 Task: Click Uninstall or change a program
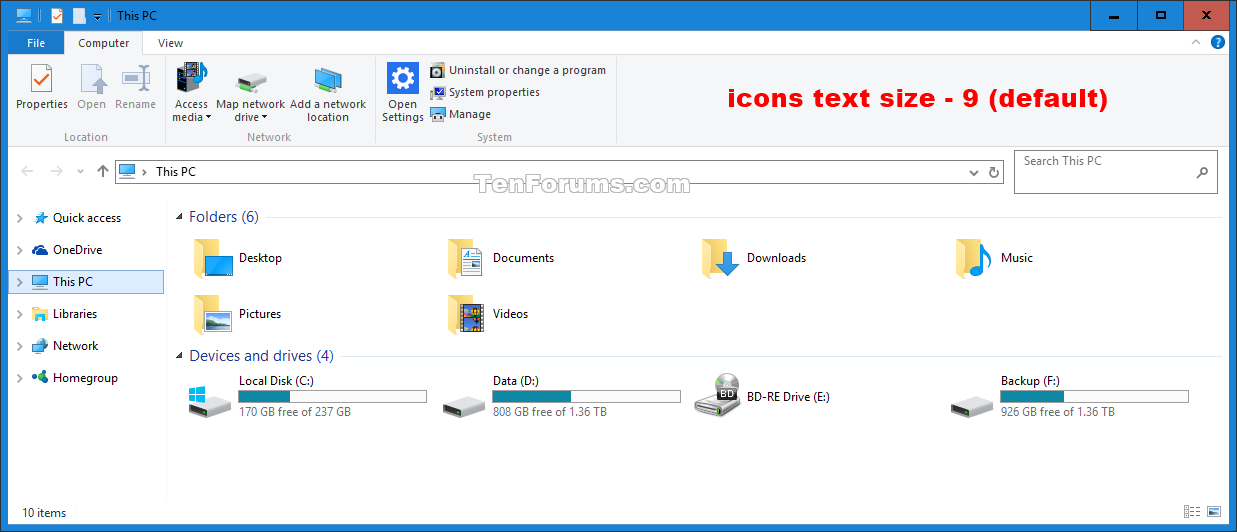tap(518, 70)
